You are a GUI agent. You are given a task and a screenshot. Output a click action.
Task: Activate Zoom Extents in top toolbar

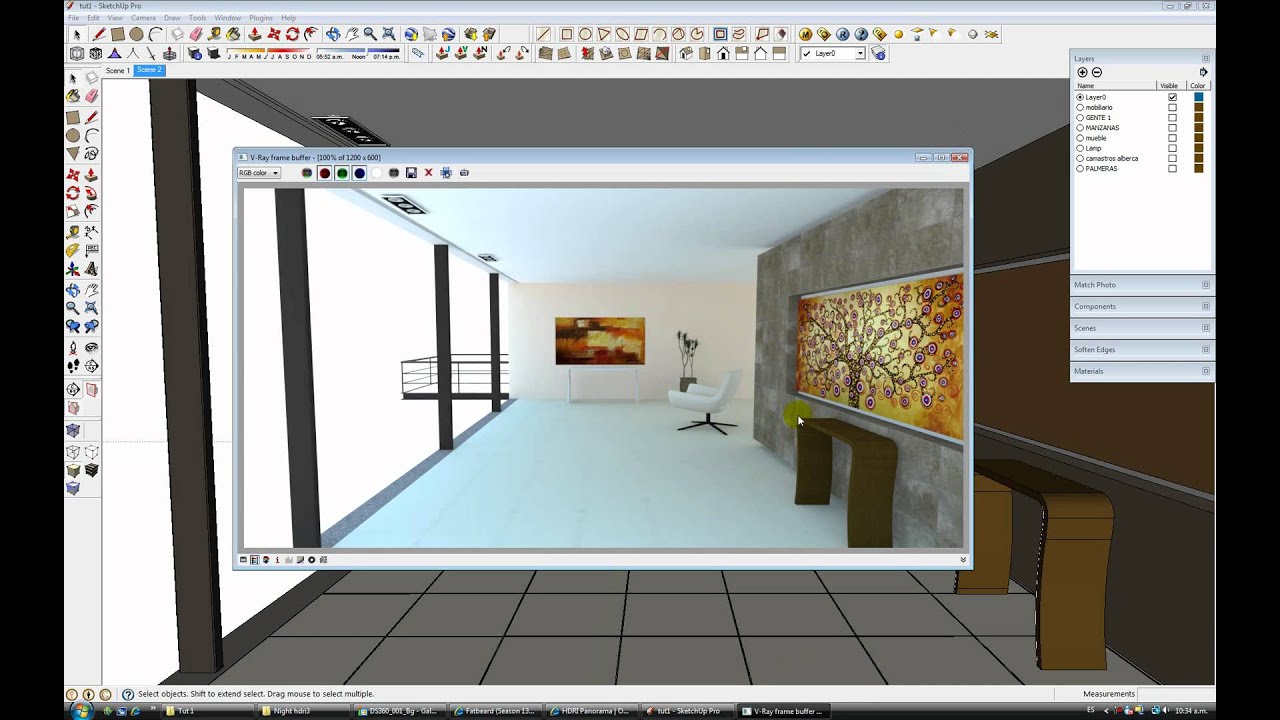388,34
